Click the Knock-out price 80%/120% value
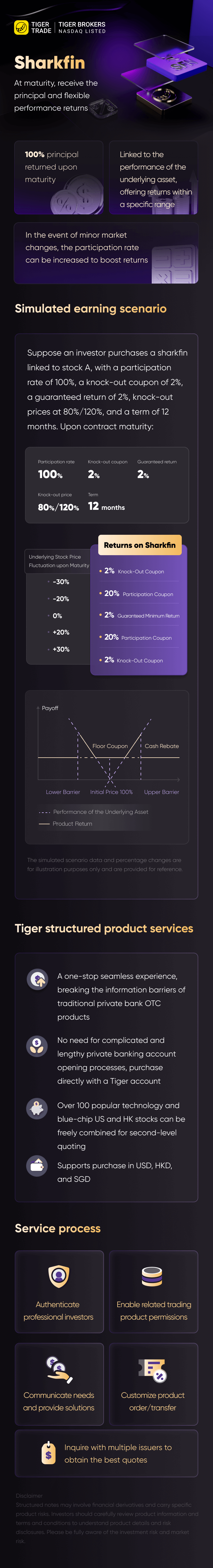This screenshot has height=1568, width=213. coord(59,507)
